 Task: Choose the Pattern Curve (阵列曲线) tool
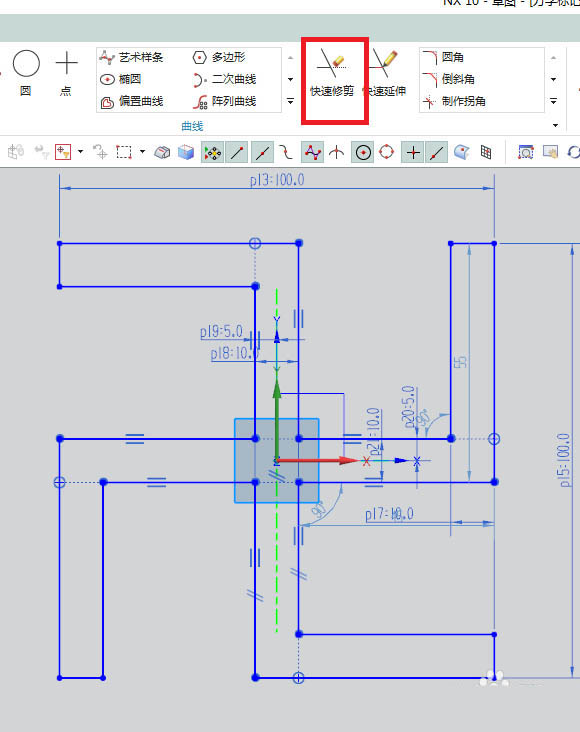coord(224,101)
